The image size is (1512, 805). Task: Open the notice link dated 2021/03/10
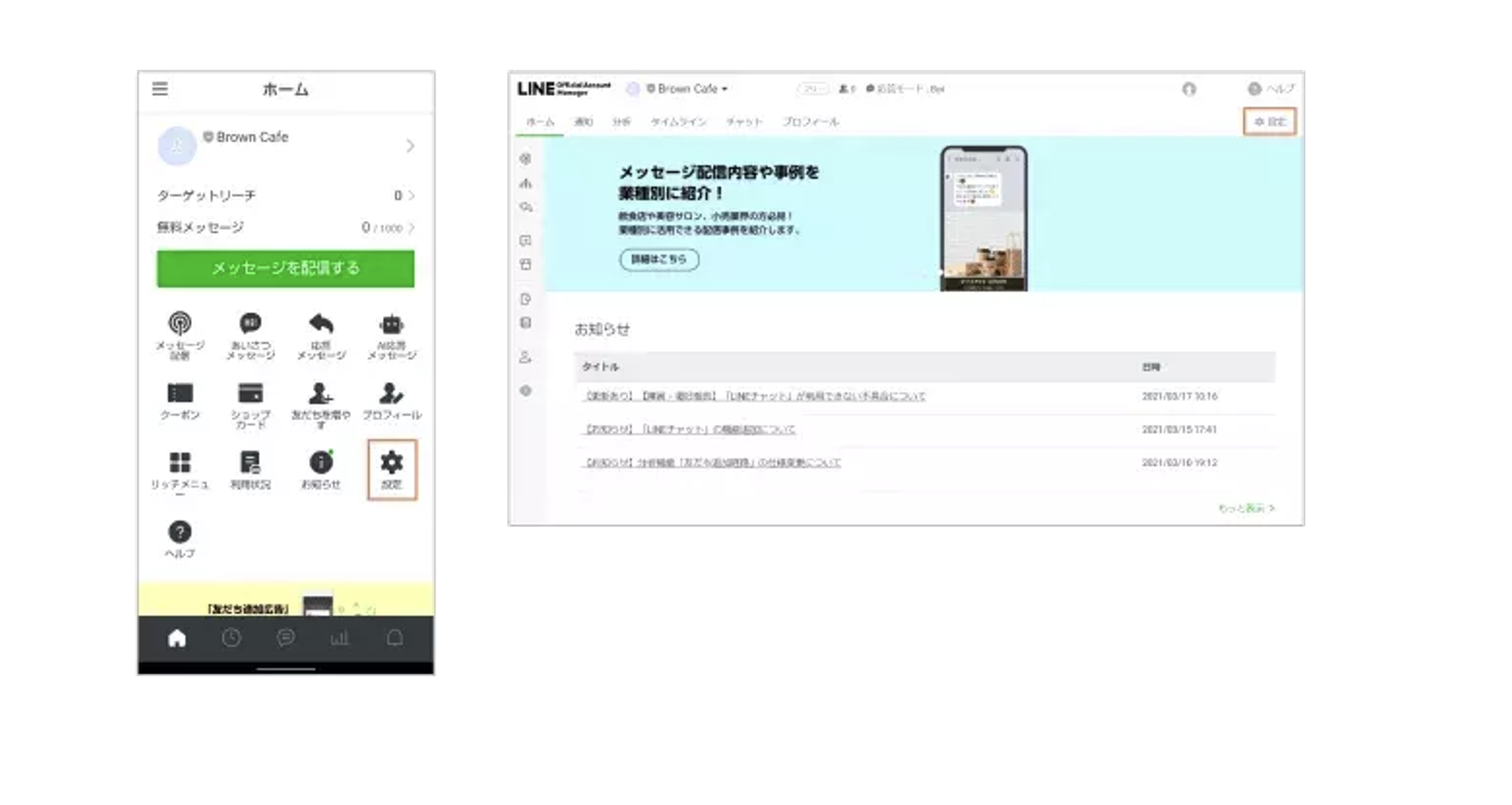click(x=712, y=462)
